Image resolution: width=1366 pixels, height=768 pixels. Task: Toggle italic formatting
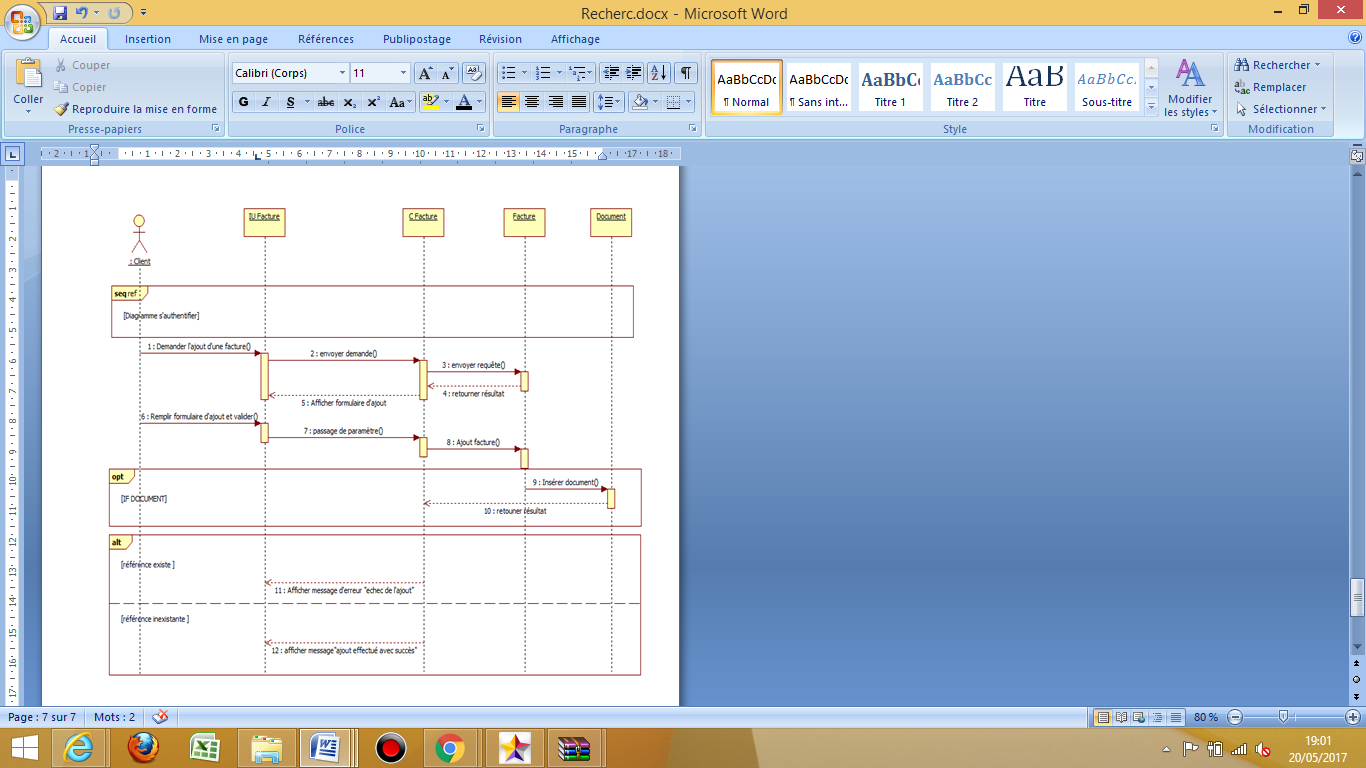pyautogui.click(x=266, y=102)
